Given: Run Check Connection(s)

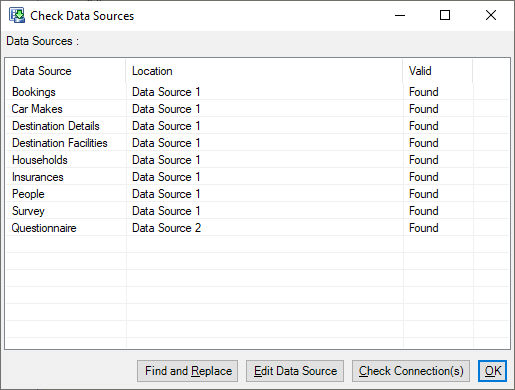Looking at the screenshot, I should 411,371.
